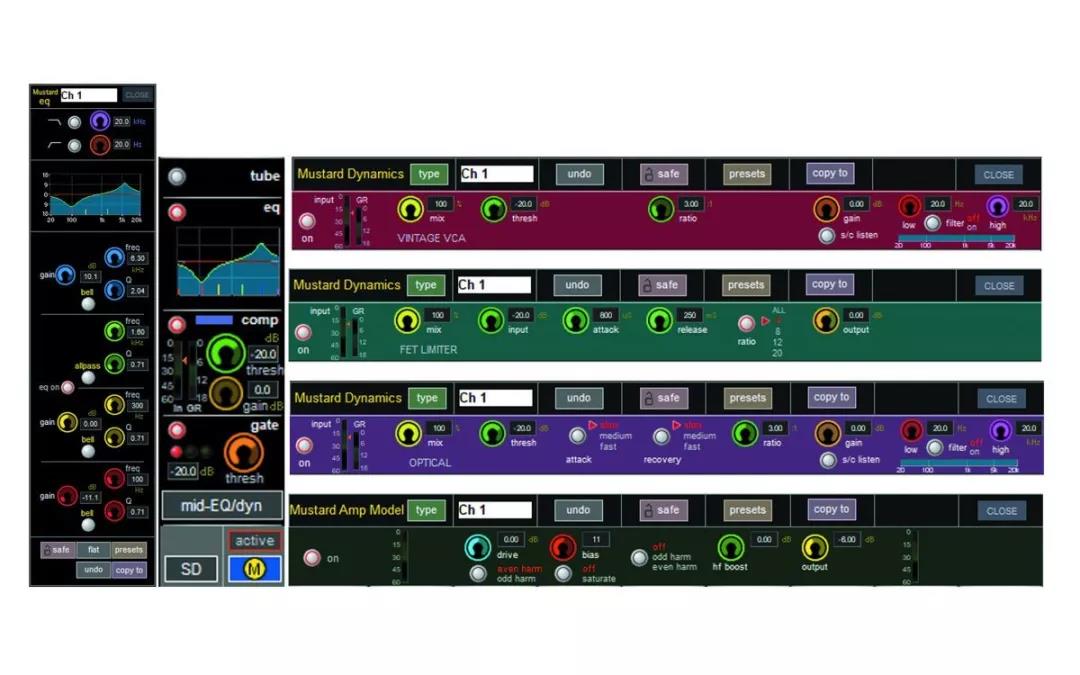Screen dimensions: 1080x675
Task: Click the Vintage VCA high filter knob
Action: pos(997,206)
